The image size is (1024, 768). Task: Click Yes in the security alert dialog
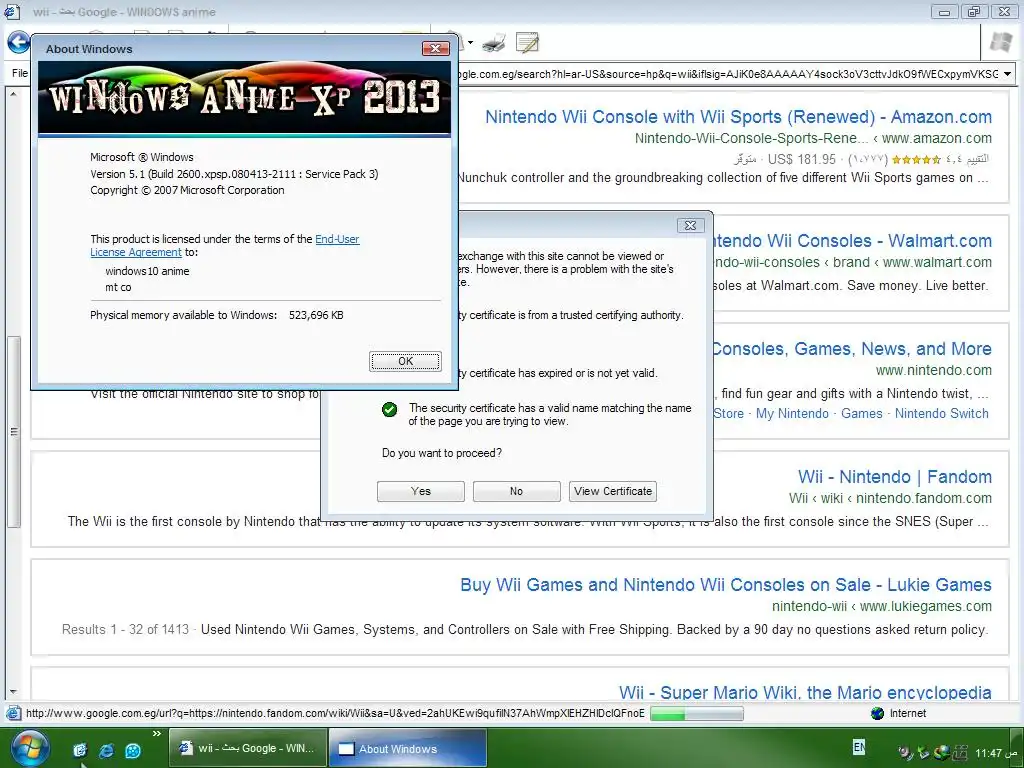tap(421, 491)
